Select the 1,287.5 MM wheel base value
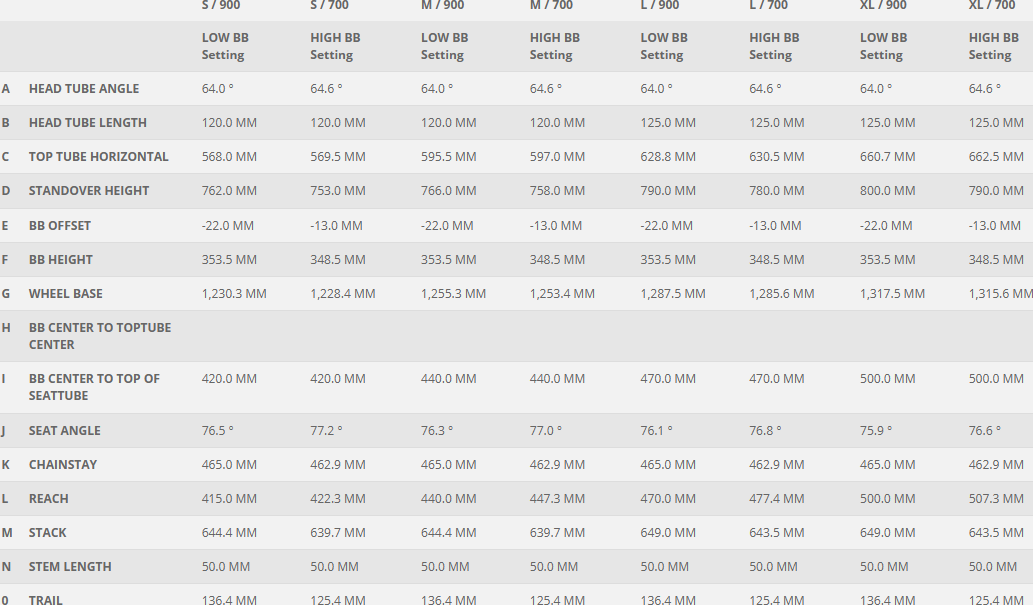The image size is (1033, 605). [x=673, y=294]
